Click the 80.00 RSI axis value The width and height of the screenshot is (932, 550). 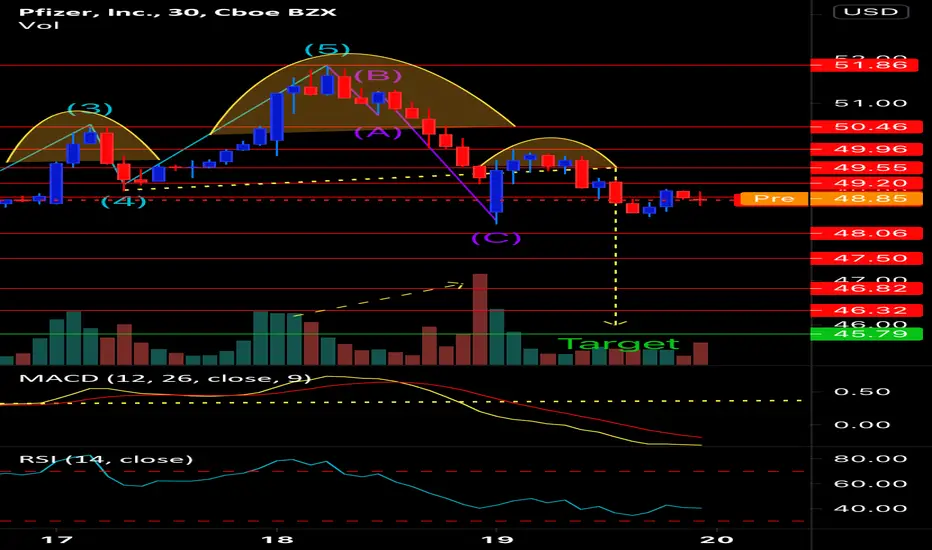[870, 459]
